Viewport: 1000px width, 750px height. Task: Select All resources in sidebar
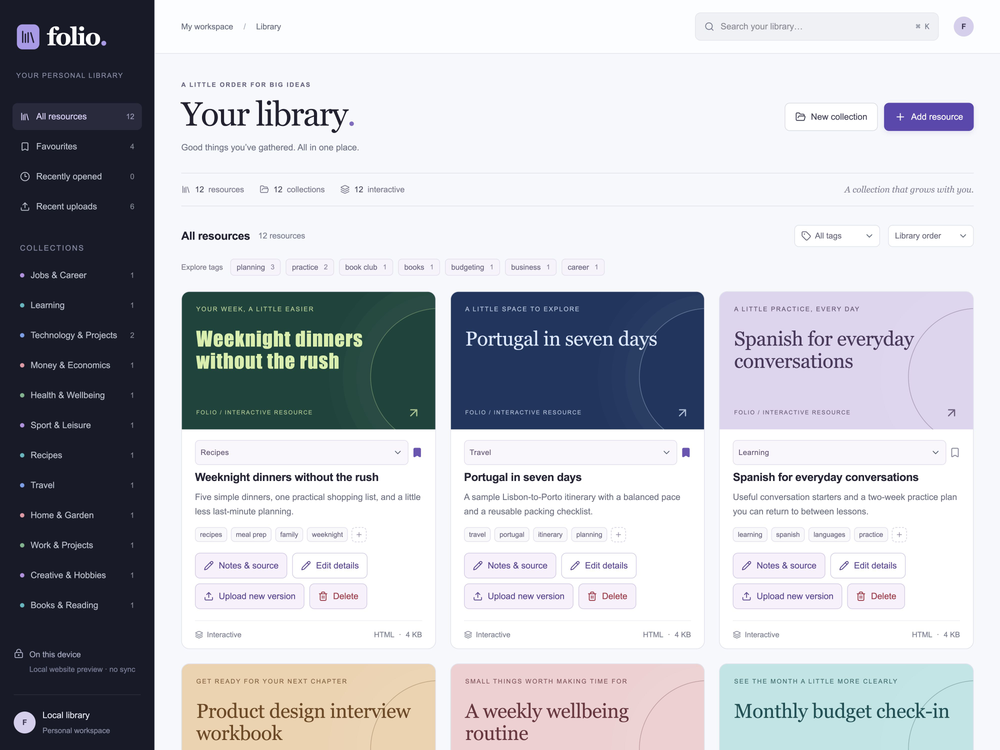point(77,117)
